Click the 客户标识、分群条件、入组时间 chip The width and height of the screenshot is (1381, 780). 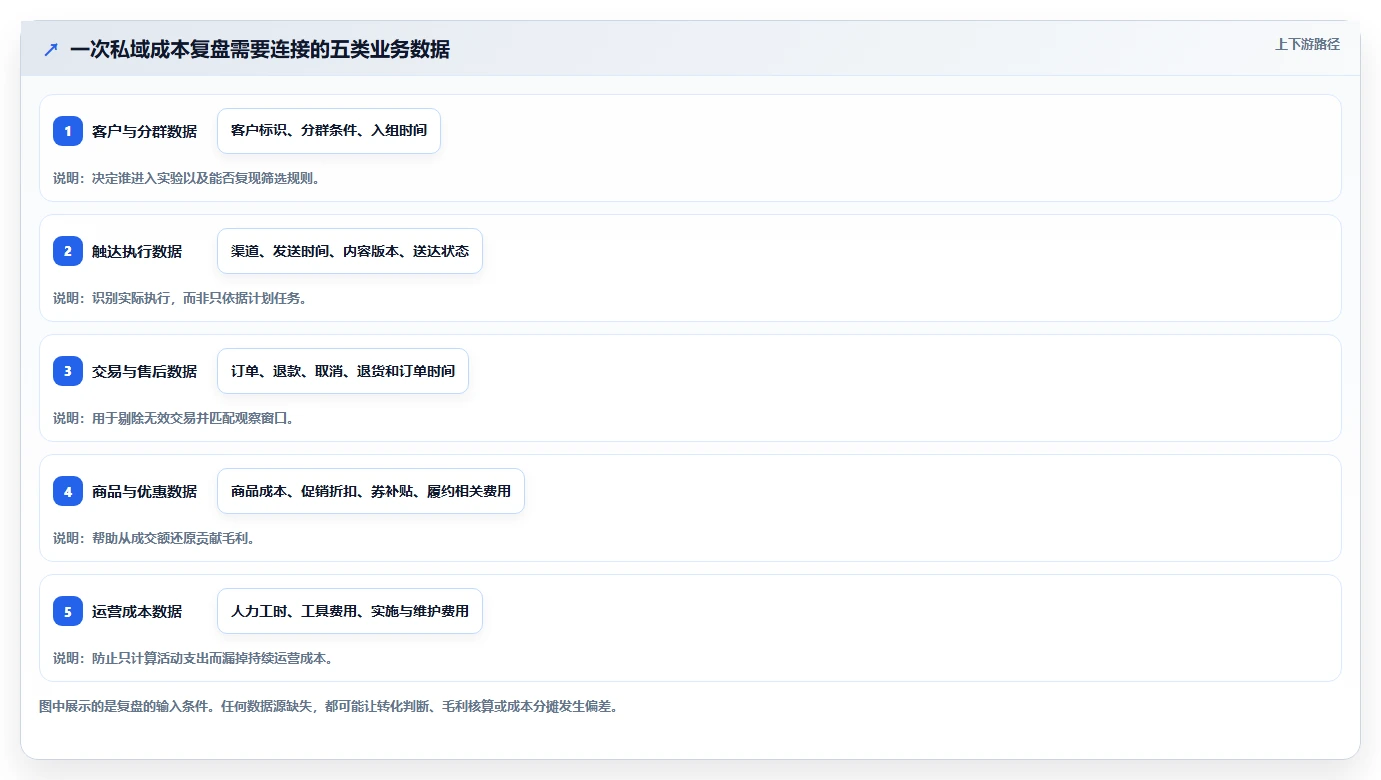pyautogui.click(x=329, y=131)
